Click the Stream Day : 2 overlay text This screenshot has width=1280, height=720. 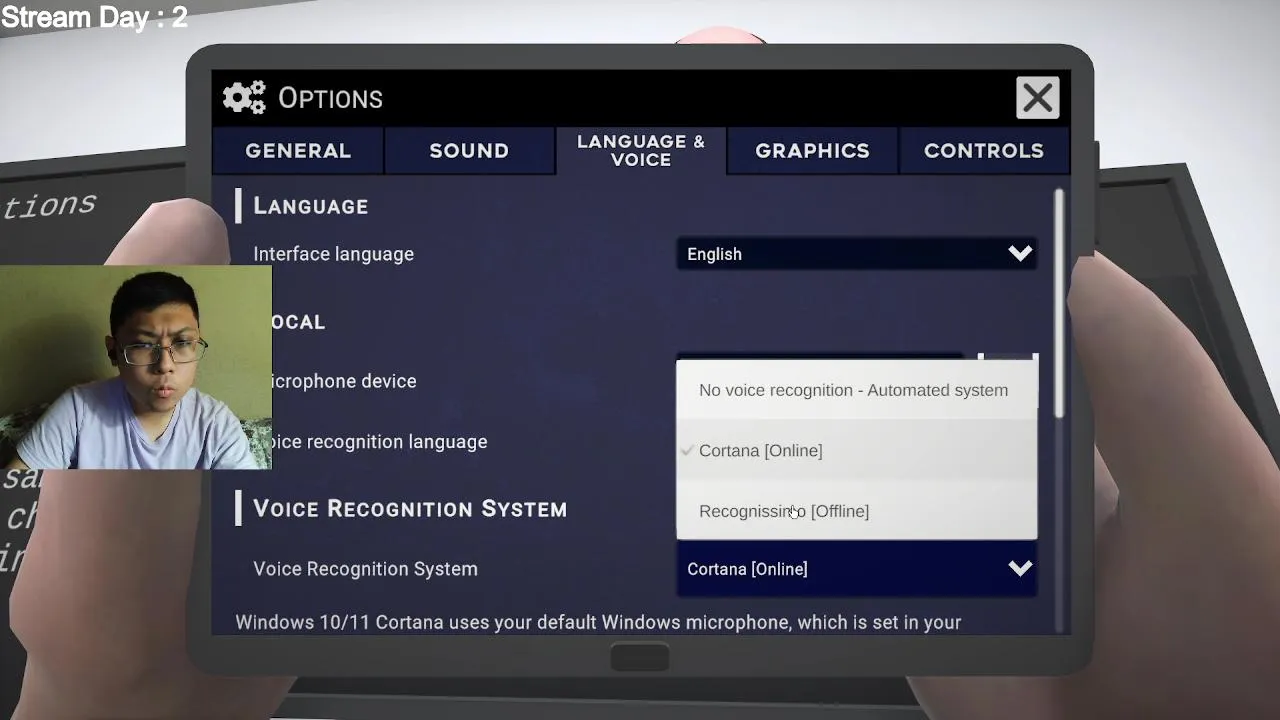coord(94,17)
